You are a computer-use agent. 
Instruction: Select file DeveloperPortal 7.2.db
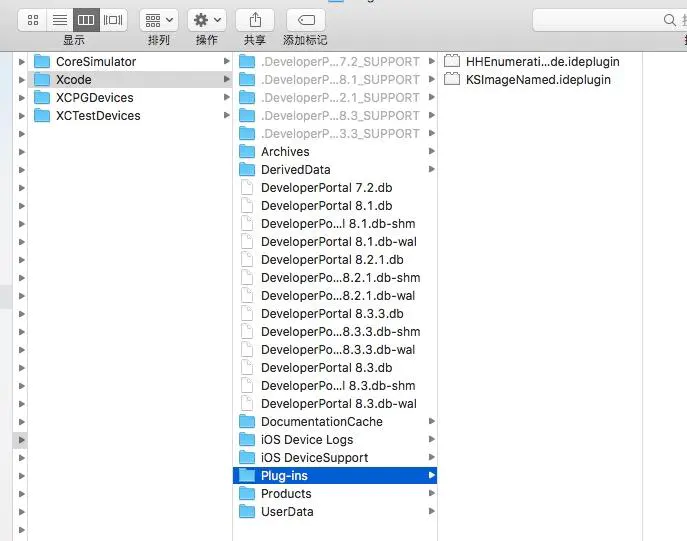click(335, 187)
